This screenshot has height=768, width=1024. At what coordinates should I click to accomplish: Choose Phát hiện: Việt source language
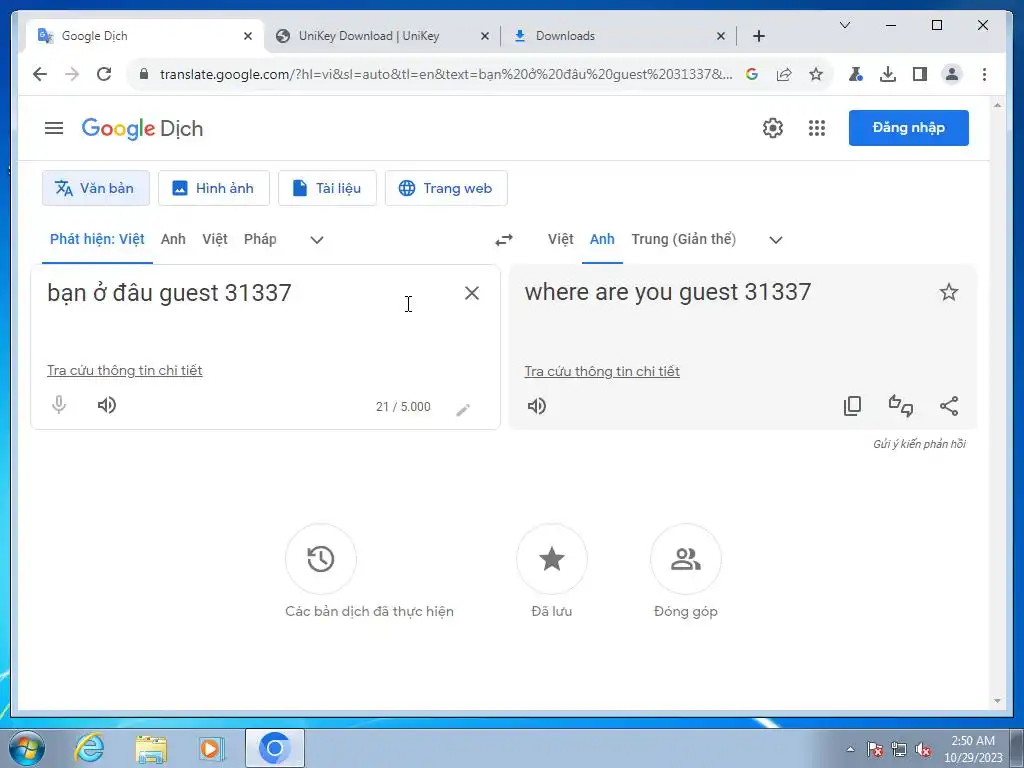[97, 239]
